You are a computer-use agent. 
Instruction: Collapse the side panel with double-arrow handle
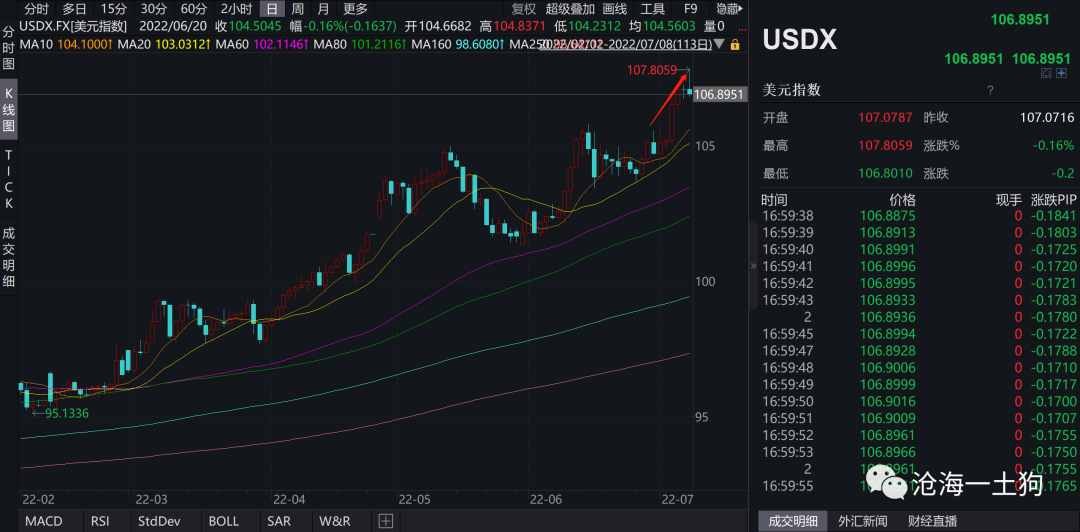tap(753, 265)
